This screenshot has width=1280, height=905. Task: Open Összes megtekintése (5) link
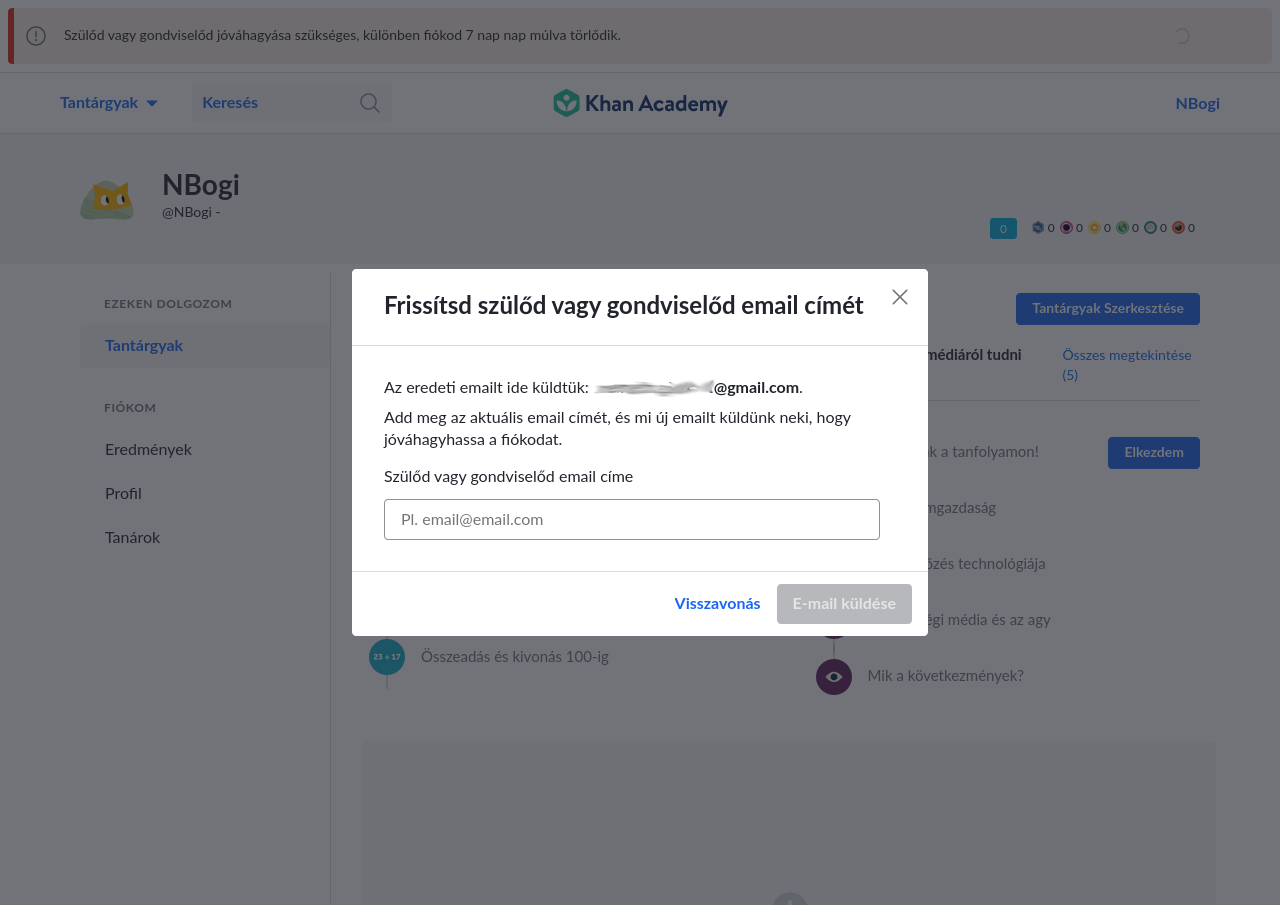[x=1127, y=365]
